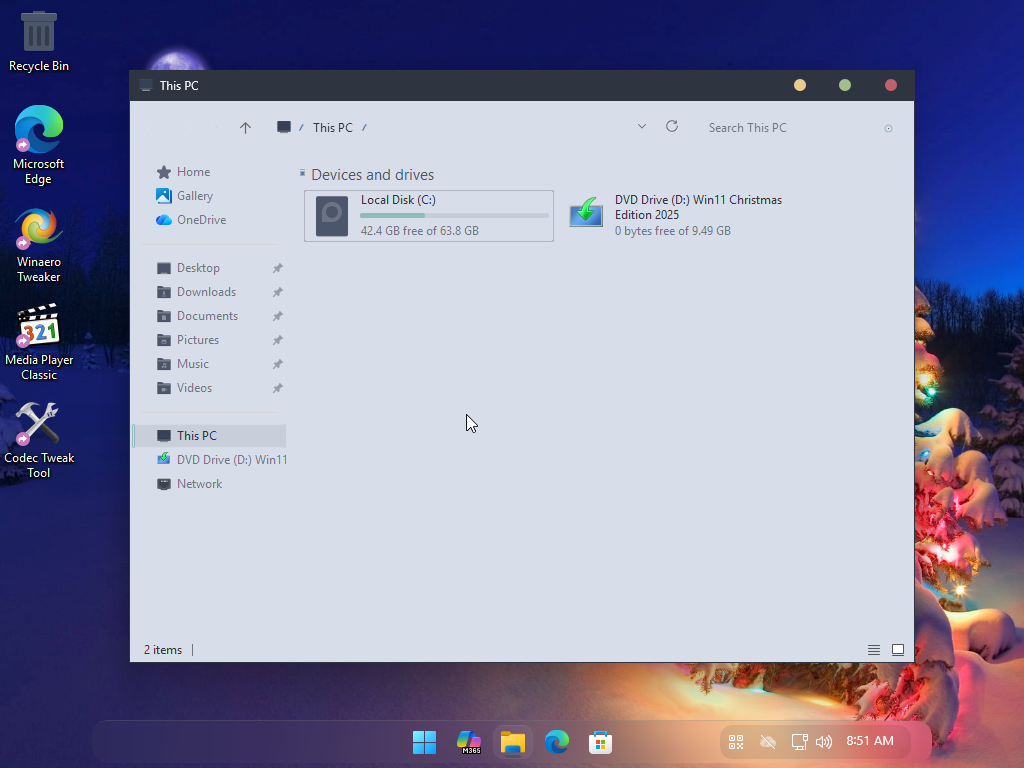The height and width of the screenshot is (768, 1024).
Task: Click the path chevron after This PC
Action: click(365, 128)
